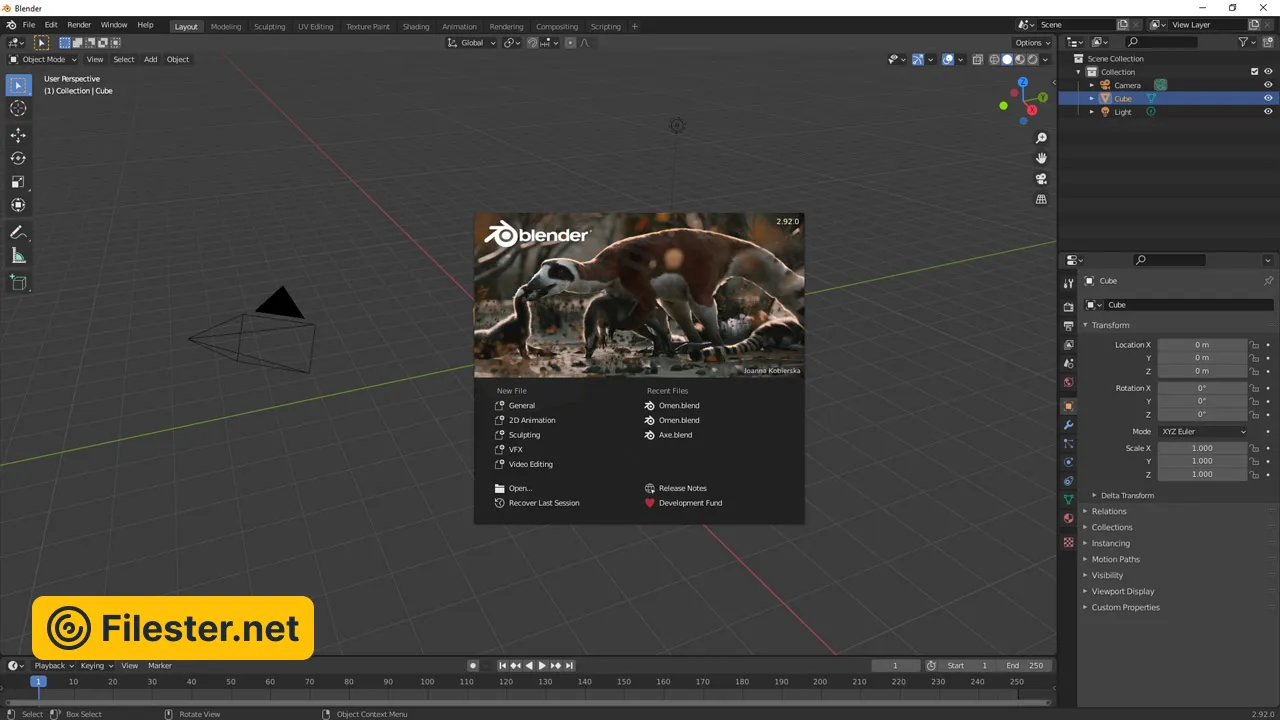Image resolution: width=1280 pixels, height=720 pixels.
Task: Click frame 100 on the timeline ruler
Action: click(427, 682)
